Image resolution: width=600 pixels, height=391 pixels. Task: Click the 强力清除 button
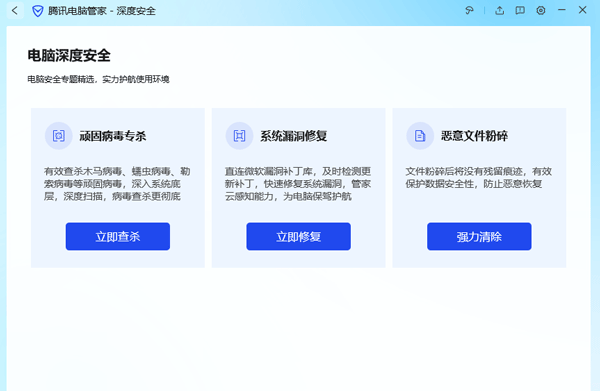coord(479,236)
